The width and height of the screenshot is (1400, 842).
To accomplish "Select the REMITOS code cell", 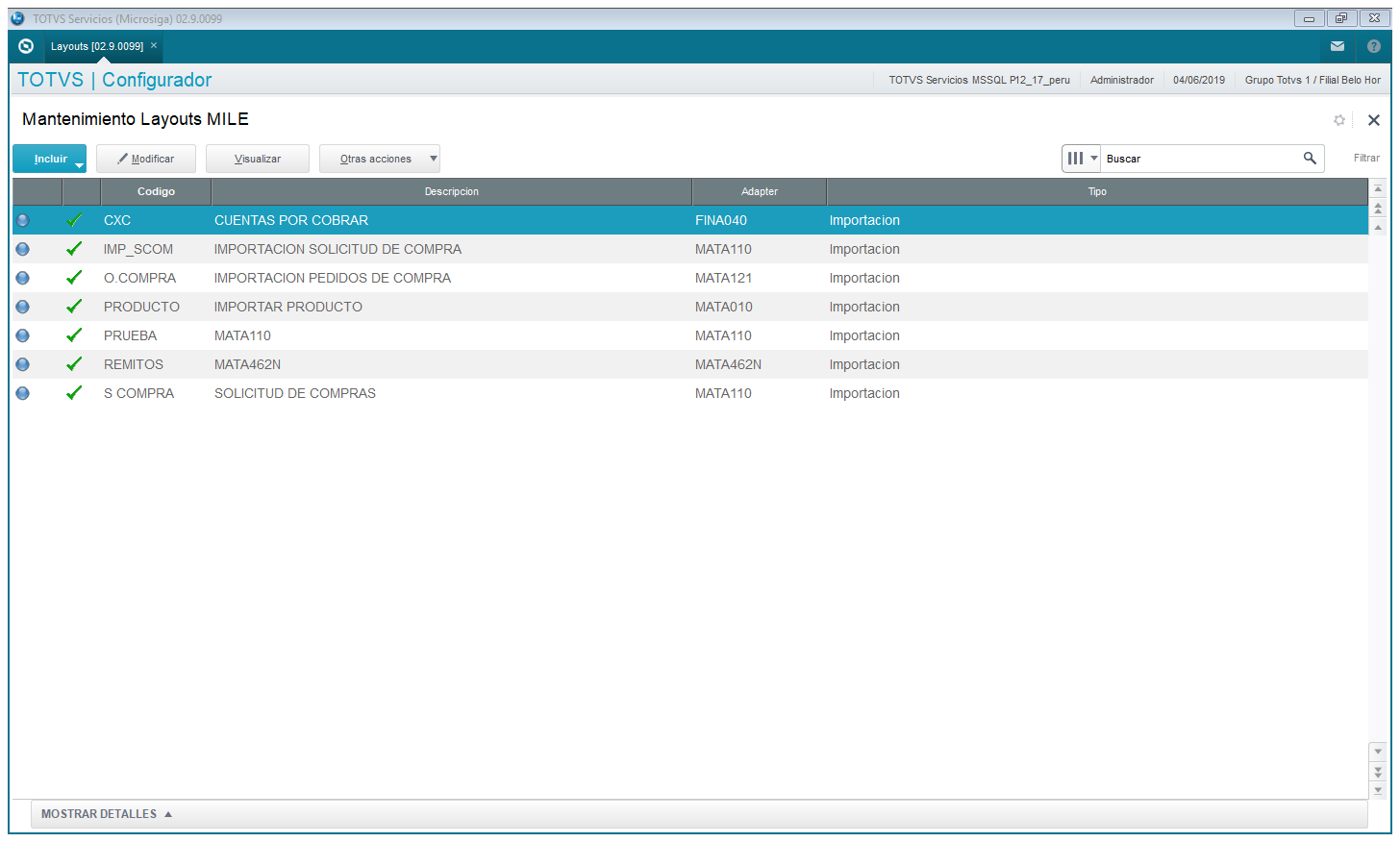I will click(x=134, y=364).
